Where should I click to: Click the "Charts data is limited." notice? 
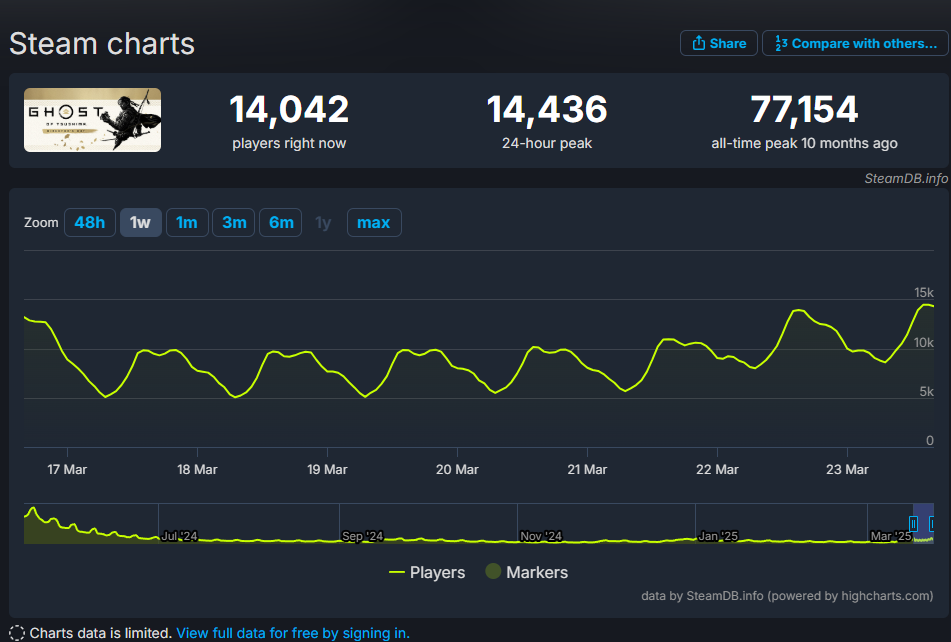click(x=101, y=633)
